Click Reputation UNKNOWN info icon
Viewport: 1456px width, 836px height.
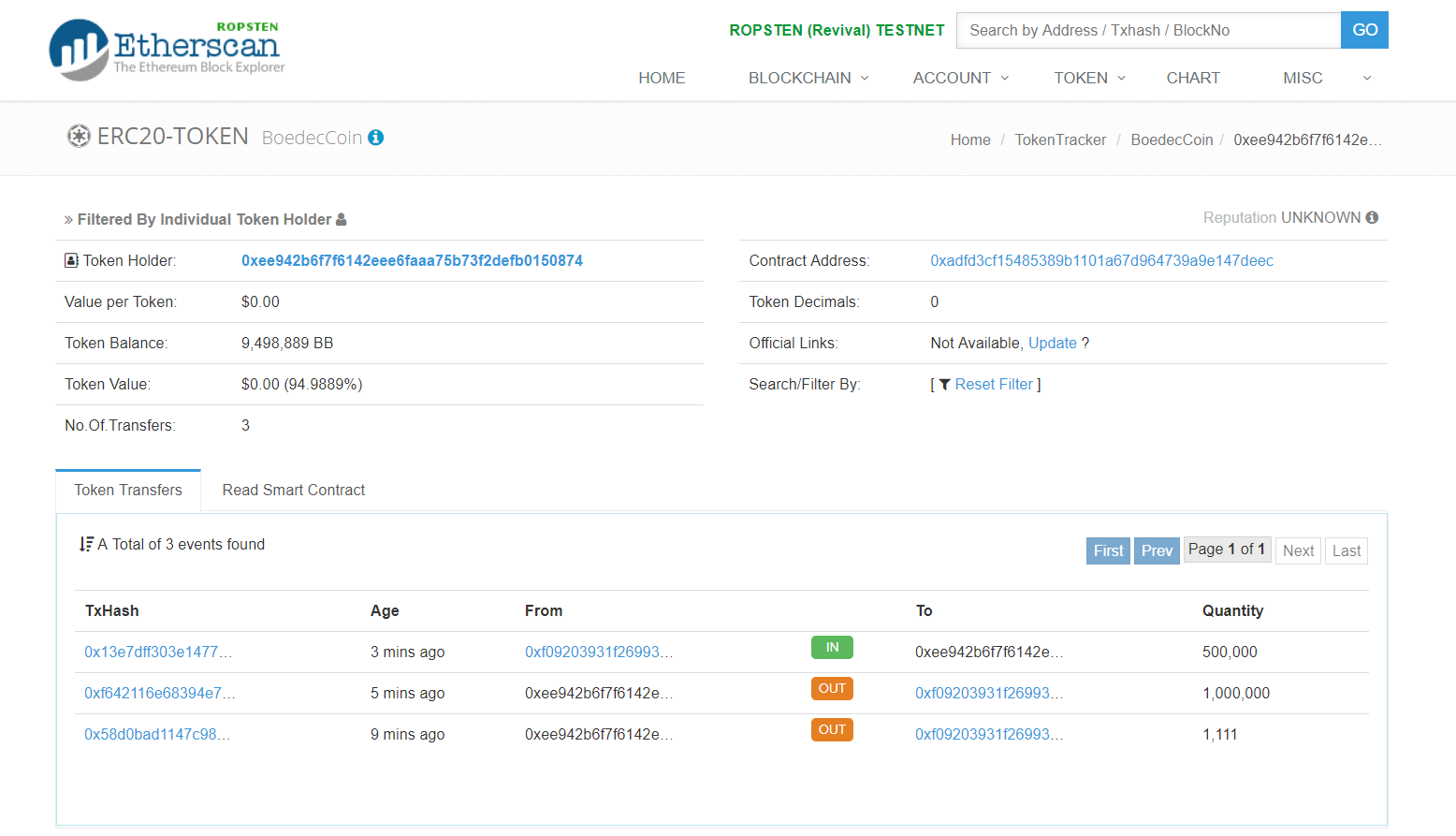pos(1372,218)
